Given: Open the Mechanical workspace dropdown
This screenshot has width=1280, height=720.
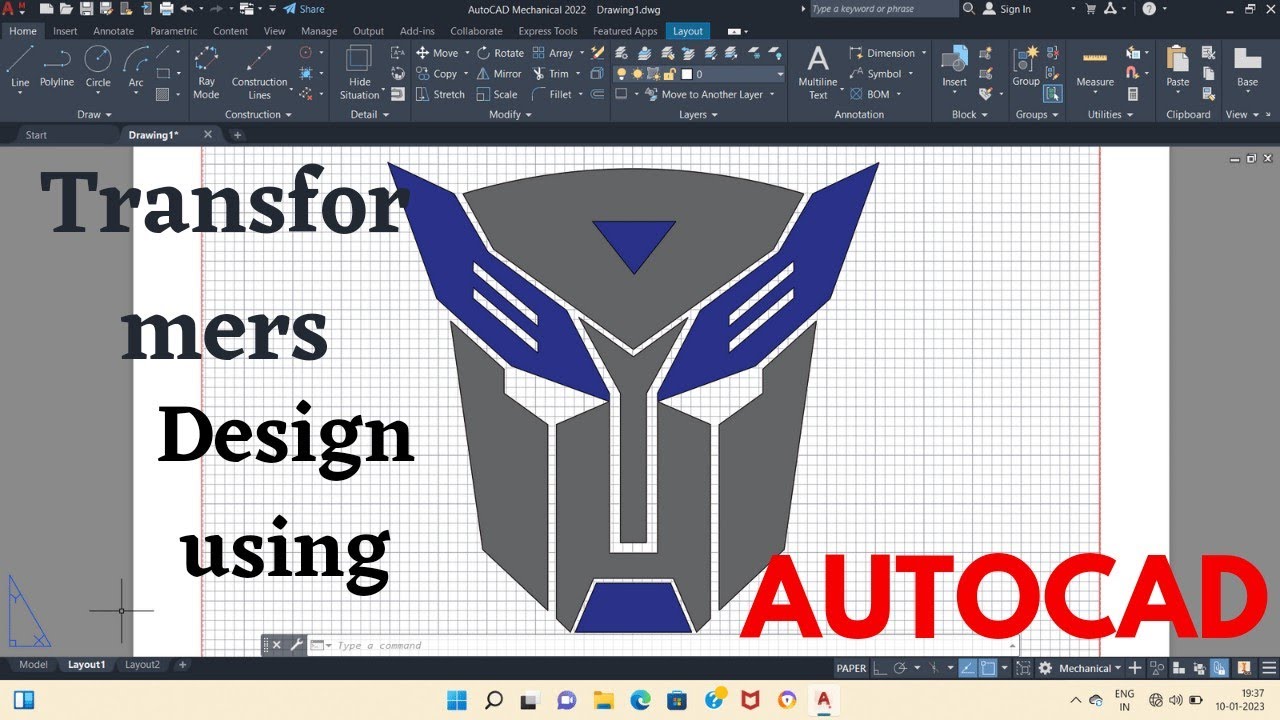Looking at the screenshot, I should pos(1092,668).
